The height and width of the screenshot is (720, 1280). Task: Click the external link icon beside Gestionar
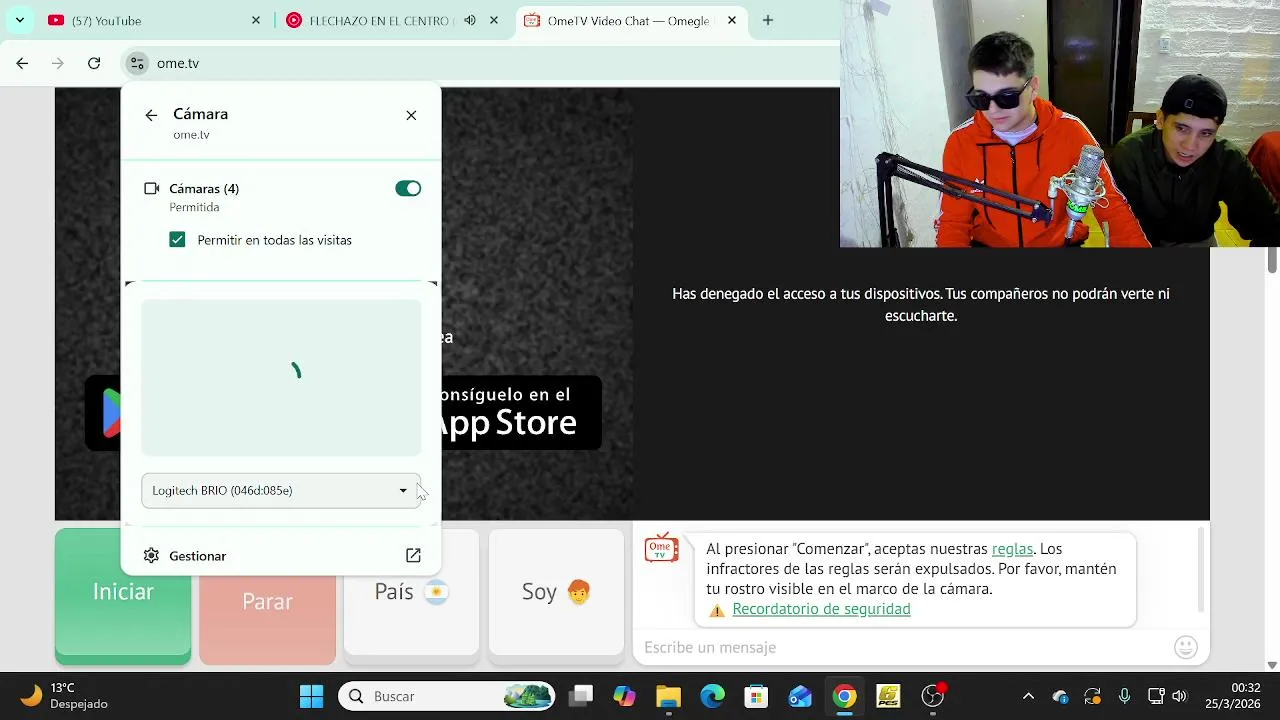[x=413, y=556]
